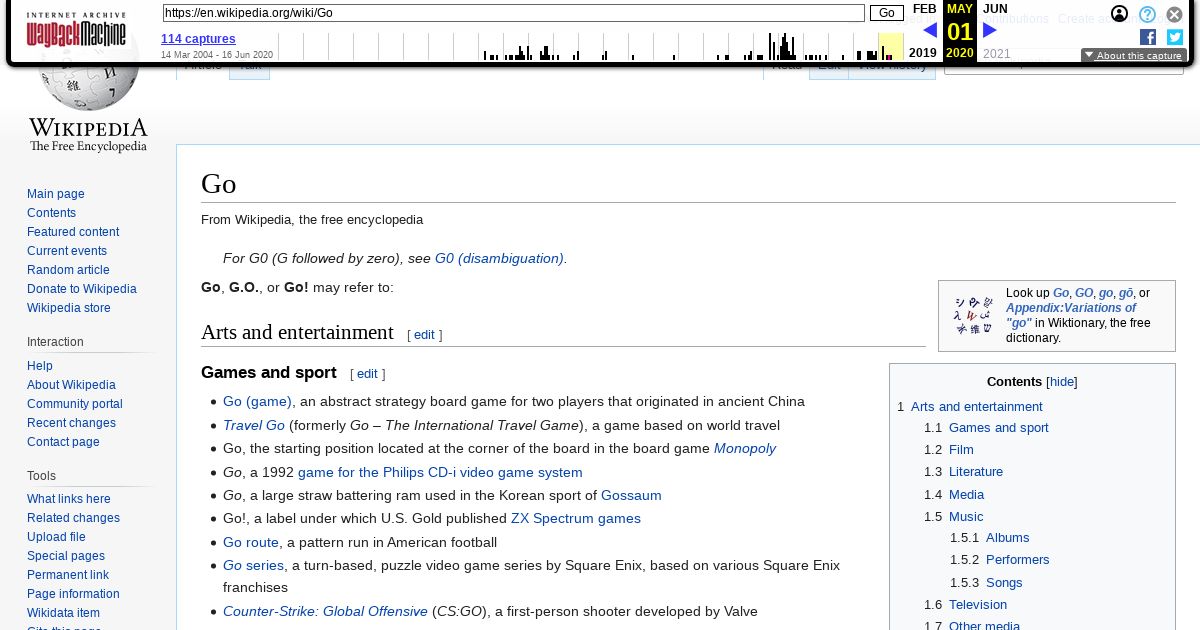
Task: Open Donate to Wikipedia
Action: click(x=82, y=289)
